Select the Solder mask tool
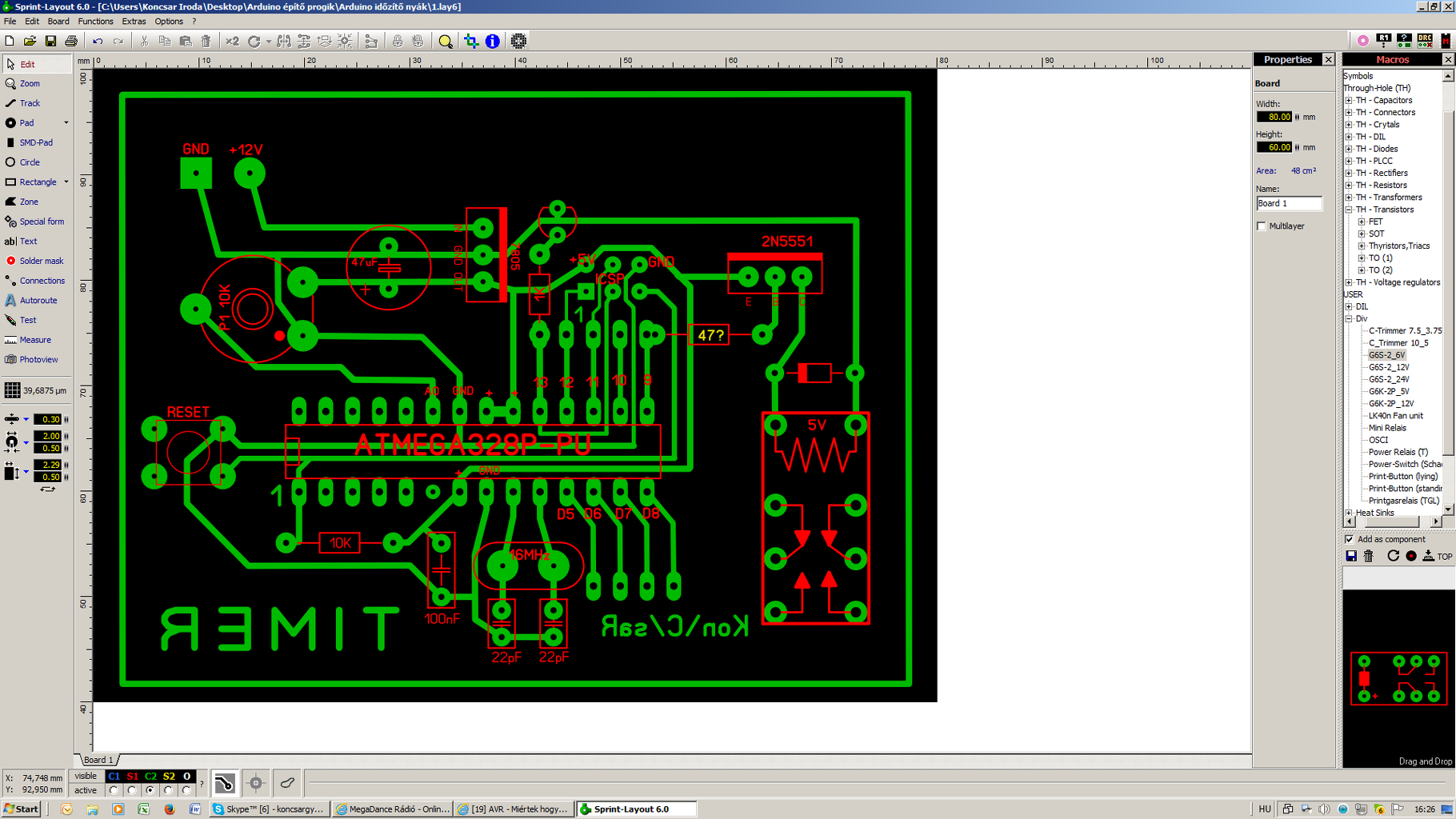1456x819 pixels. [36, 261]
